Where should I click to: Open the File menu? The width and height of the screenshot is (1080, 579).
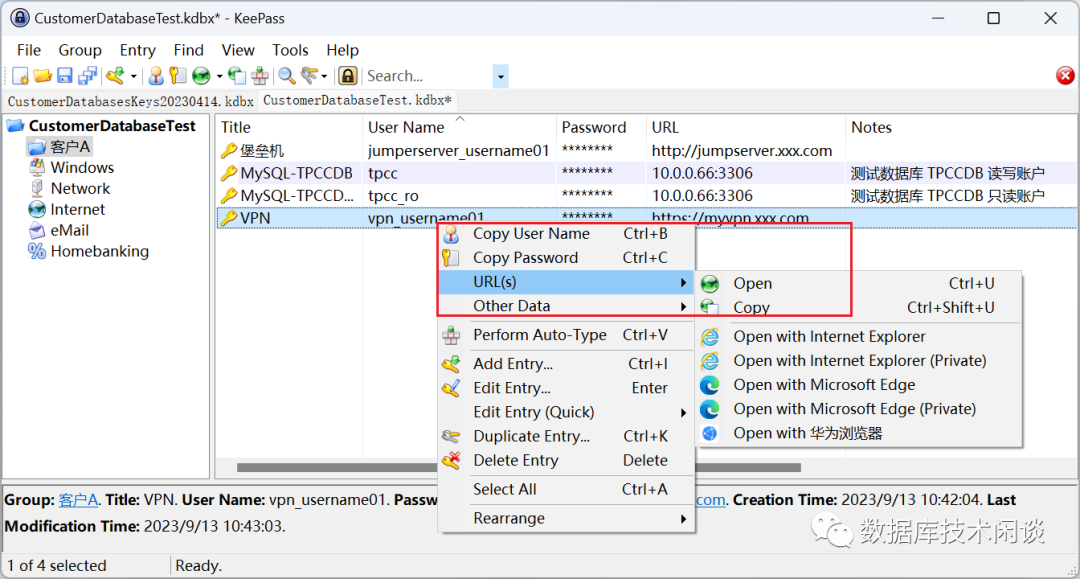click(x=29, y=50)
